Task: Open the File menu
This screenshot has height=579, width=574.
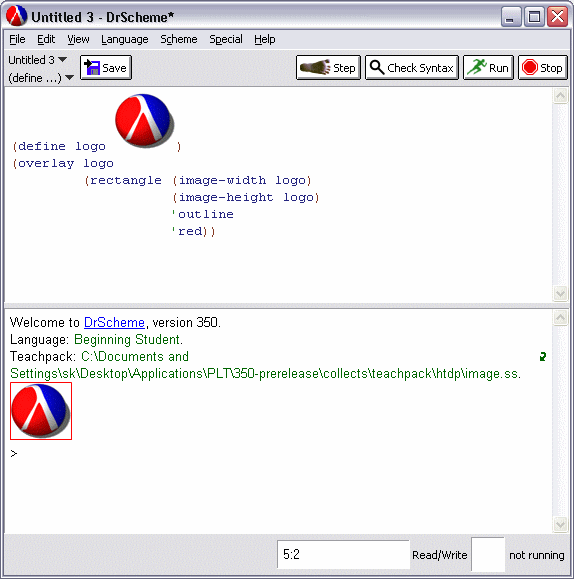Action: (17, 39)
